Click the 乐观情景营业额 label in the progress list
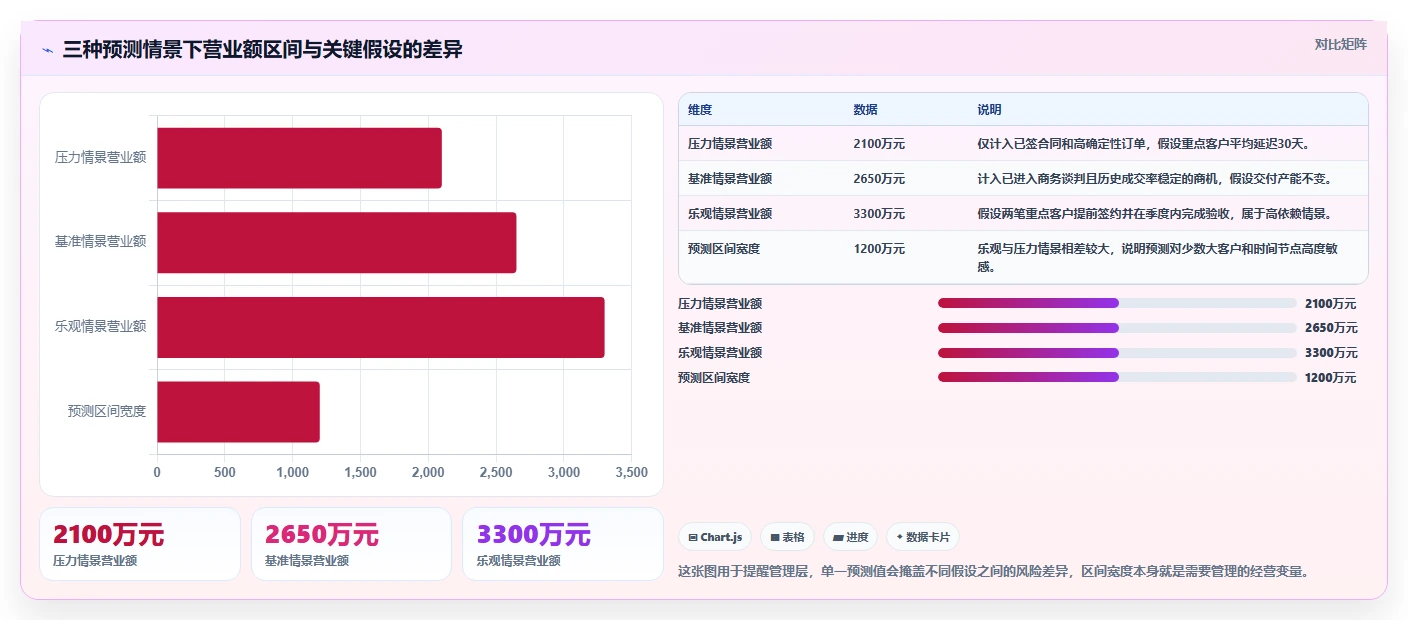This screenshot has width=1408, height=620. pos(720,353)
